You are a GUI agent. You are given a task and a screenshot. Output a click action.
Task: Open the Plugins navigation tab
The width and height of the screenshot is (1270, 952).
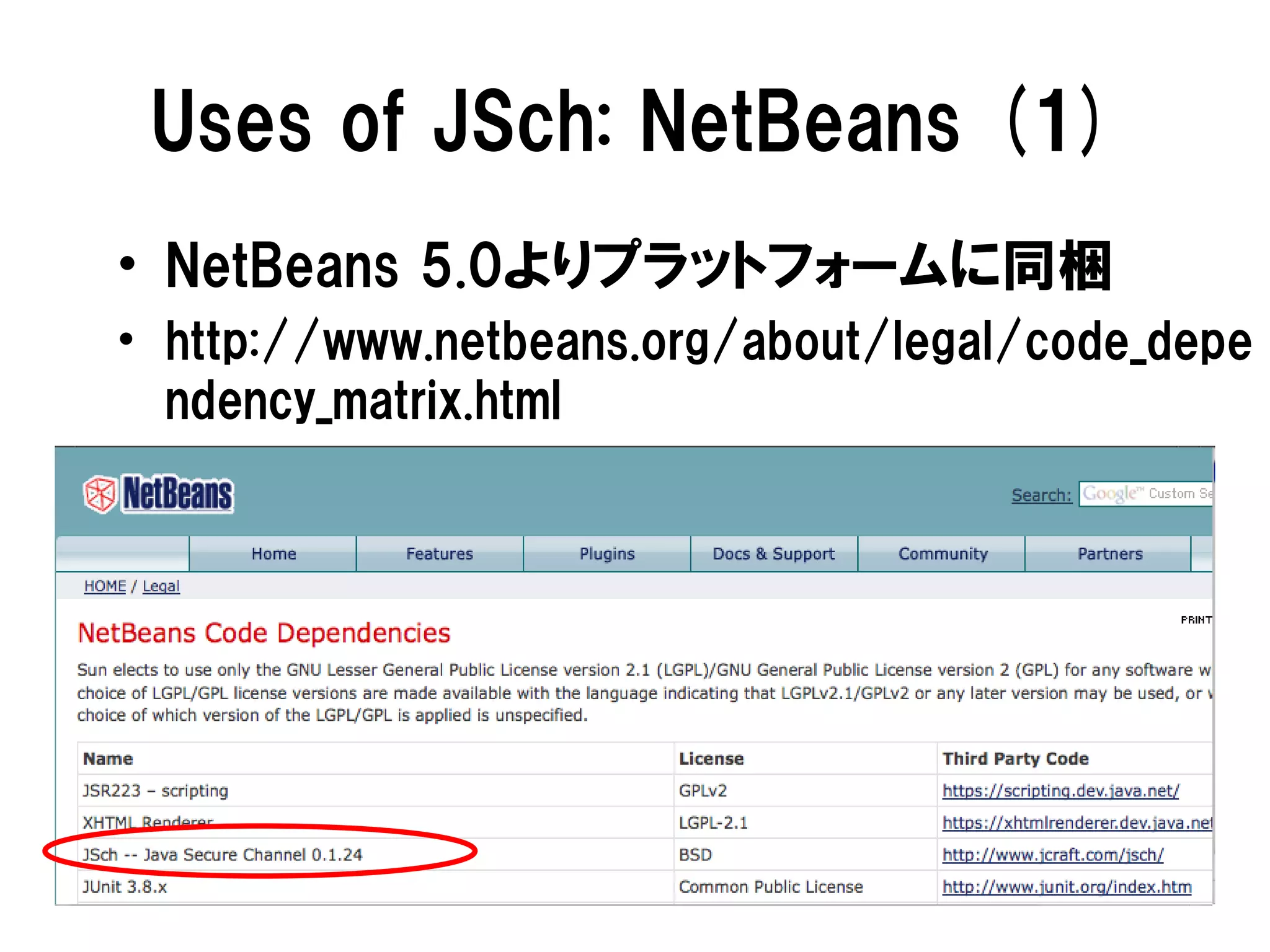(607, 553)
